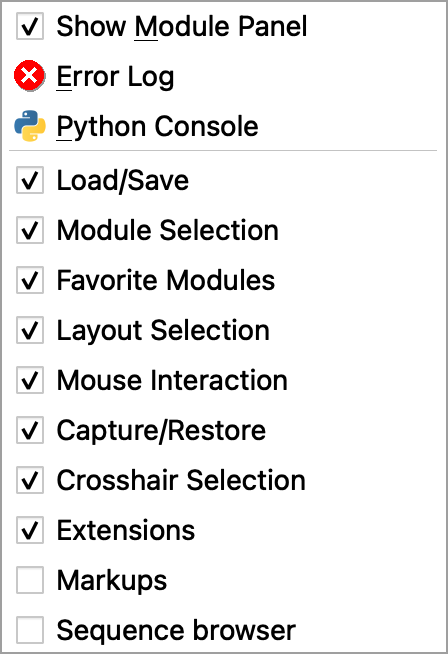The height and width of the screenshot is (654, 448).
Task: Click the Crosshair Selection menu label
Action: point(181,480)
